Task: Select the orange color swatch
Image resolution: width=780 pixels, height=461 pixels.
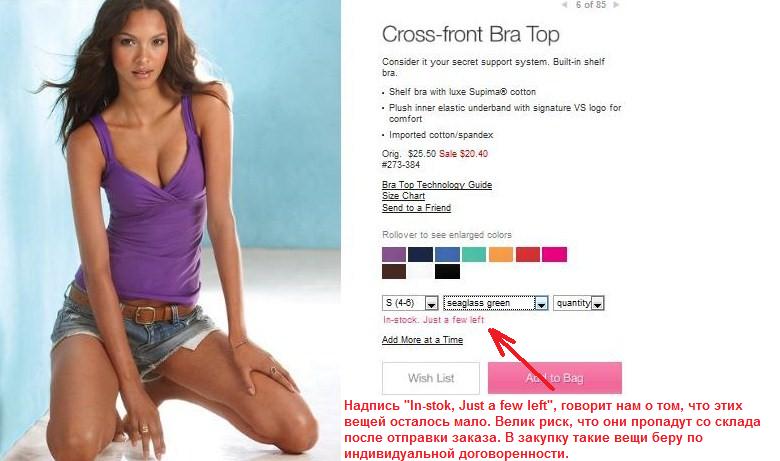Action: [501, 254]
